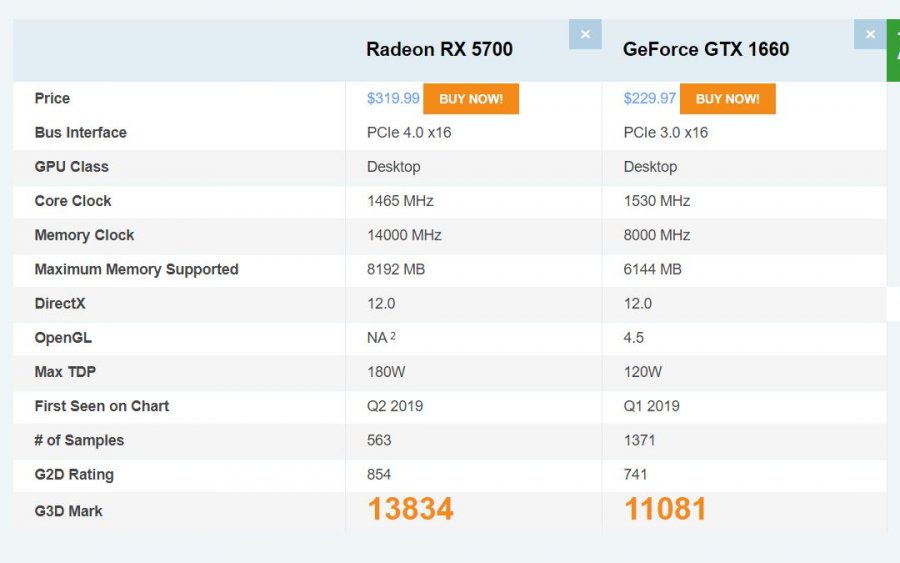Open the footnote 2 superscript beside NA
The height and width of the screenshot is (563, 900).
click(x=393, y=336)
